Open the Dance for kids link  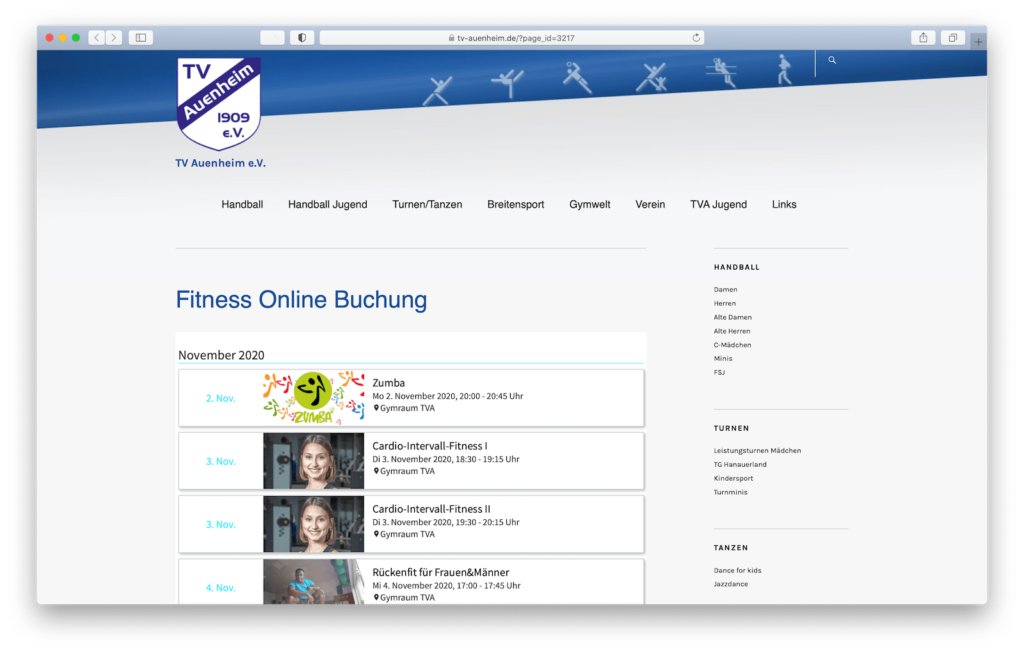tap(737, 570)
